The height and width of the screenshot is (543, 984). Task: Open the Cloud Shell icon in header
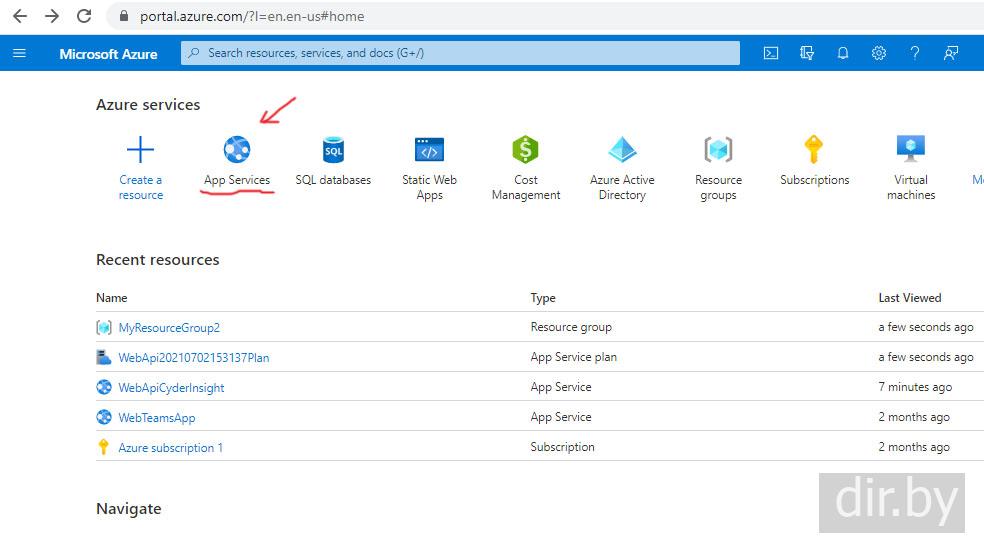coord(771,53)
